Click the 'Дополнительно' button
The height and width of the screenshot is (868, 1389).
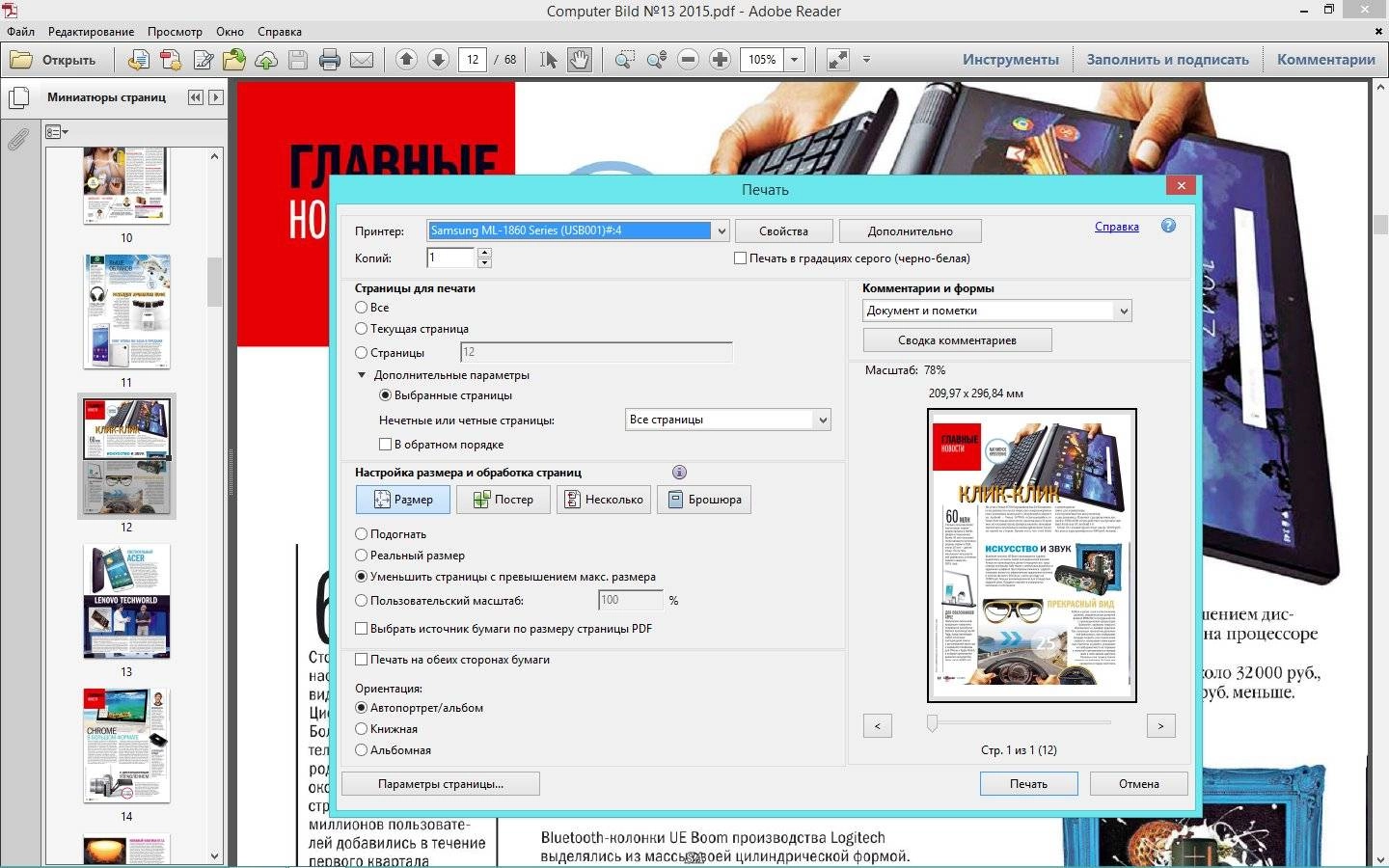point(911,231)
